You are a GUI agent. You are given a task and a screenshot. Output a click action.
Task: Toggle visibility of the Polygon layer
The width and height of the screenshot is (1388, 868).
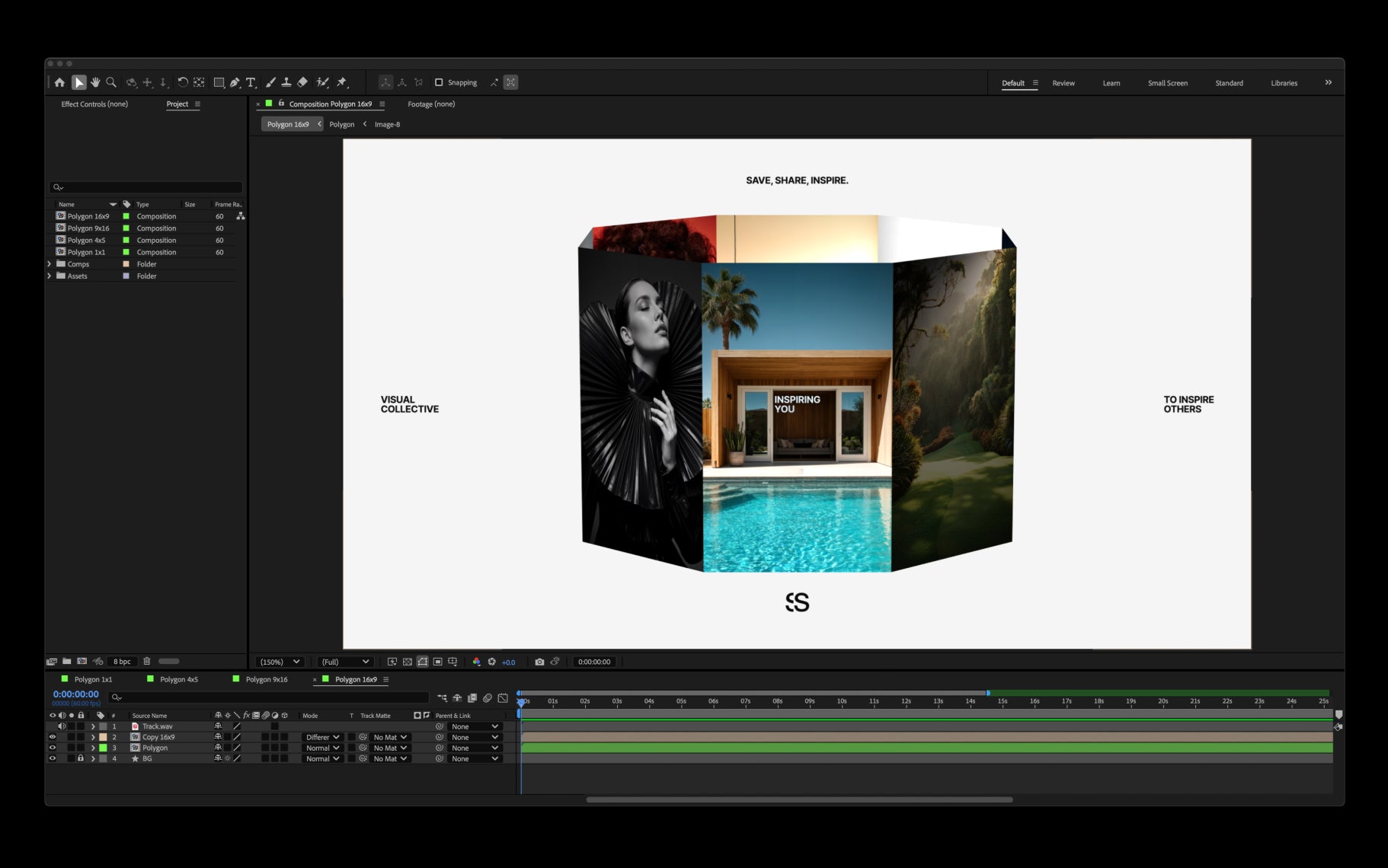point(53,748)
